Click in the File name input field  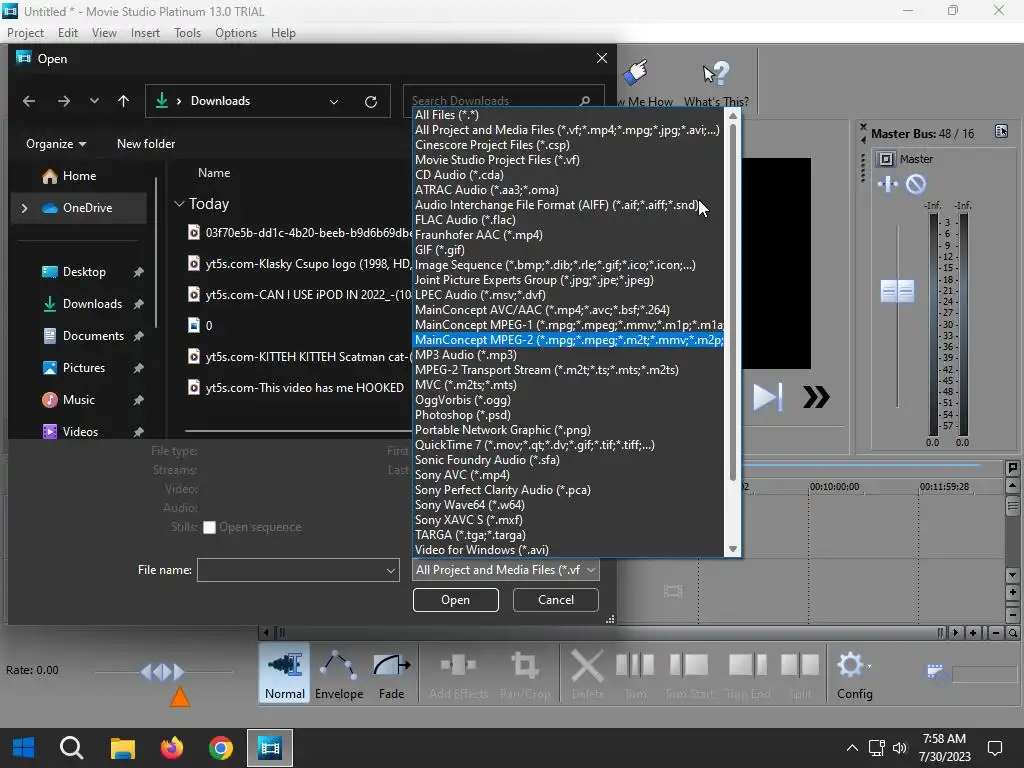(x=291, y=570)
